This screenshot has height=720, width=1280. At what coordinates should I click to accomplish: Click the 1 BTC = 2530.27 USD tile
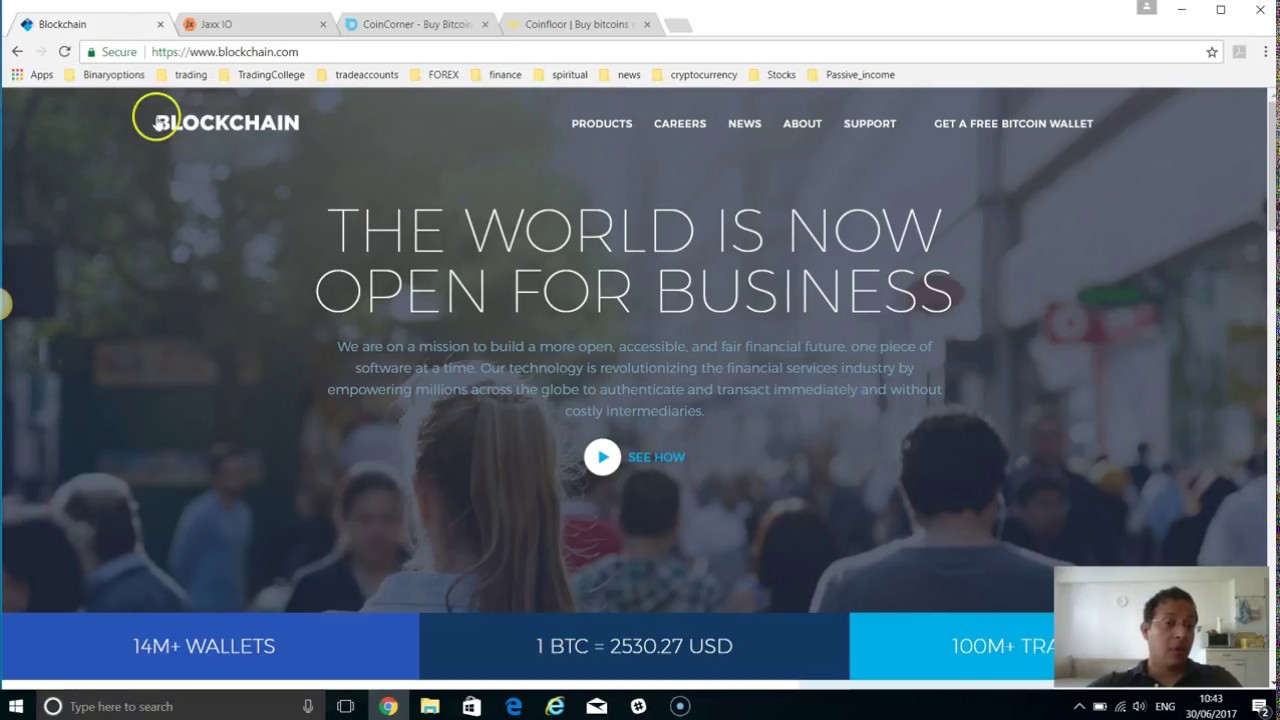coord(634,646)
